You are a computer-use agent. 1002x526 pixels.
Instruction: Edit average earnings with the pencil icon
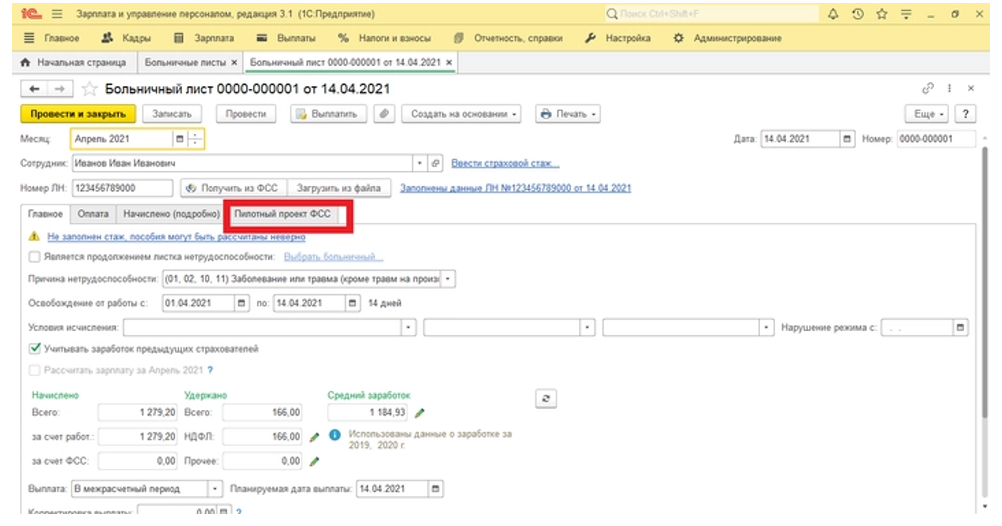tap(420, 412)
